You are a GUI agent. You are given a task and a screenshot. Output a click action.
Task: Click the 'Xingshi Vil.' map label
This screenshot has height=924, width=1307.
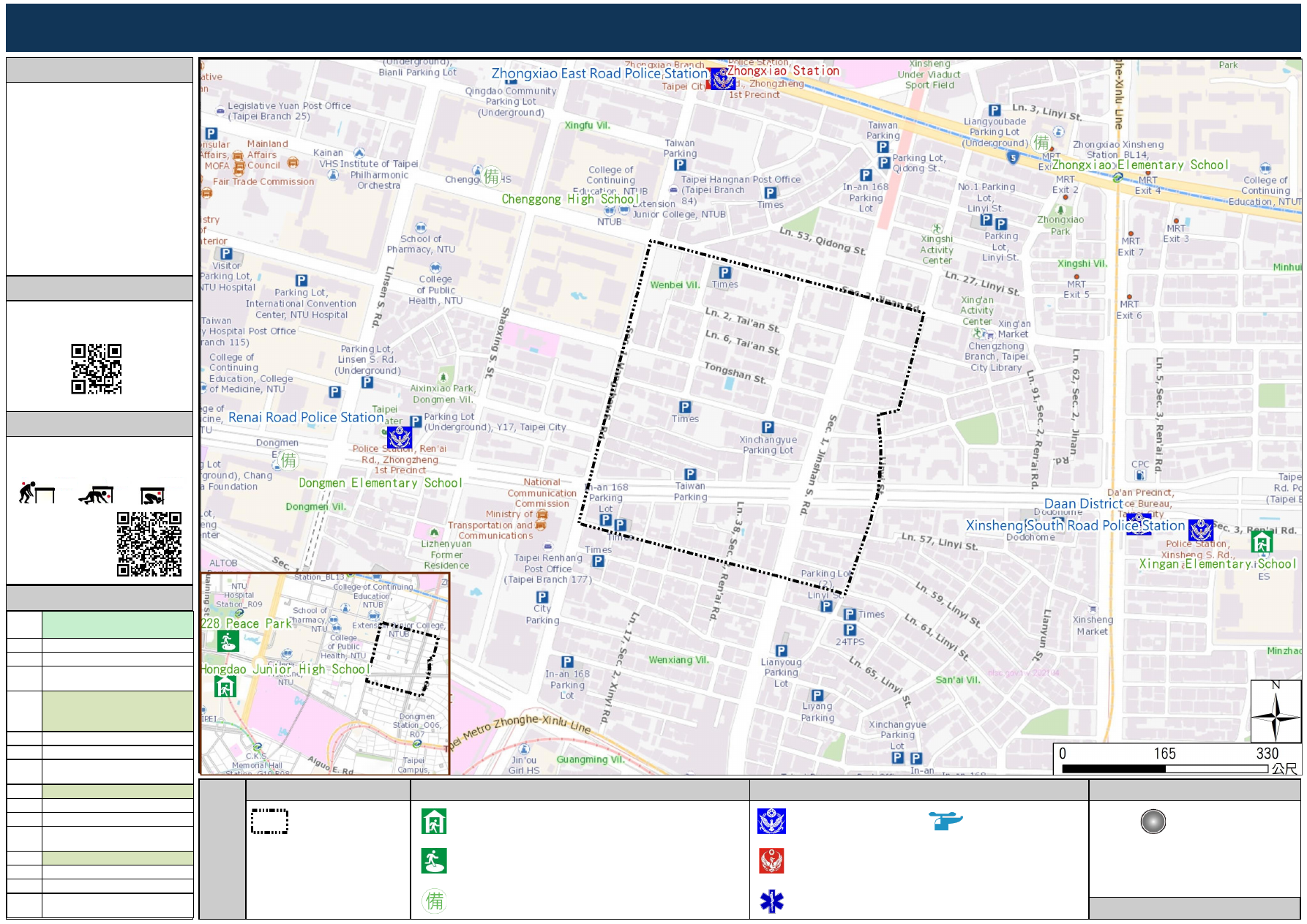pyautogui.click(x=1082, y=263)
